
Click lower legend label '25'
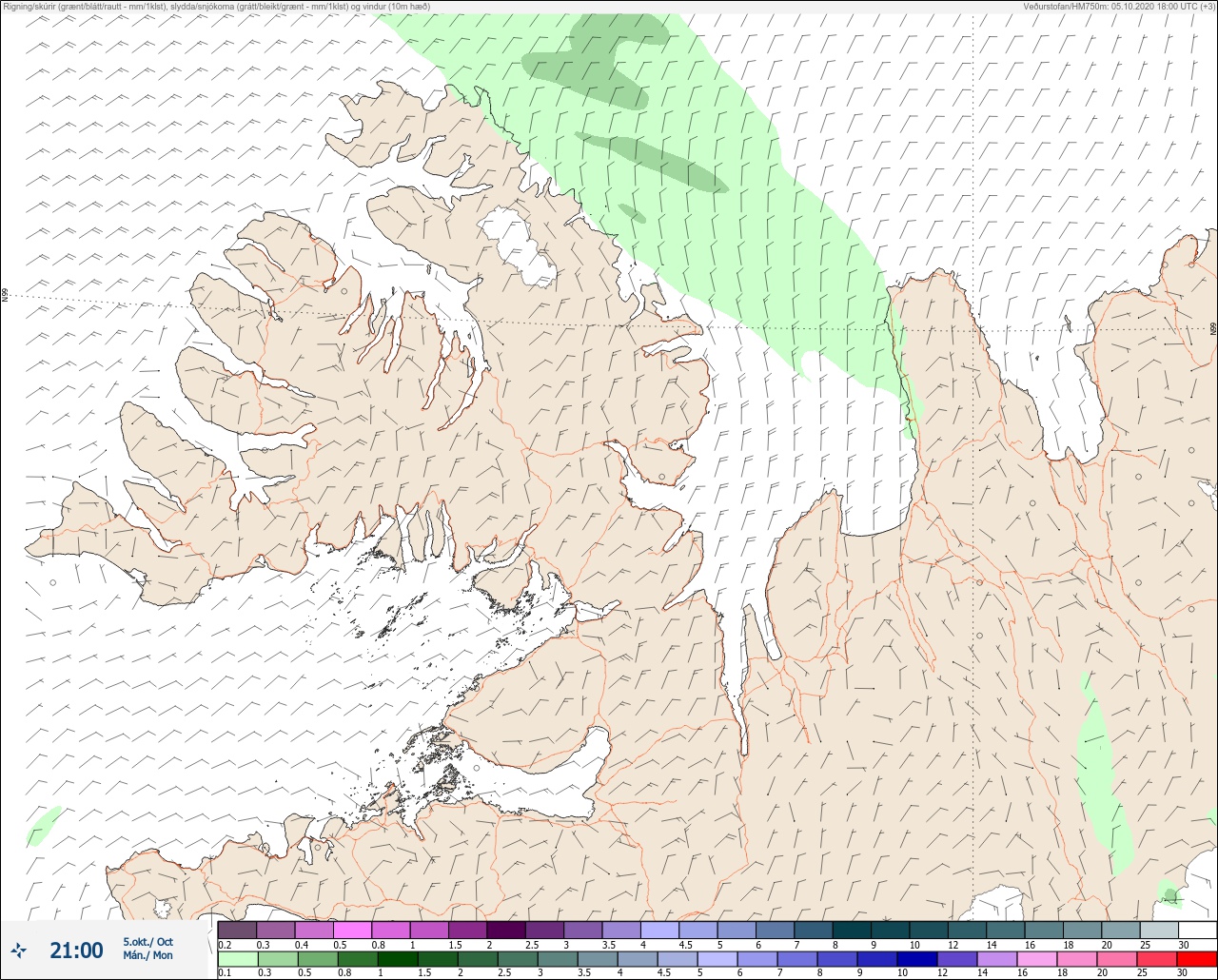[x=1143, y=973]
